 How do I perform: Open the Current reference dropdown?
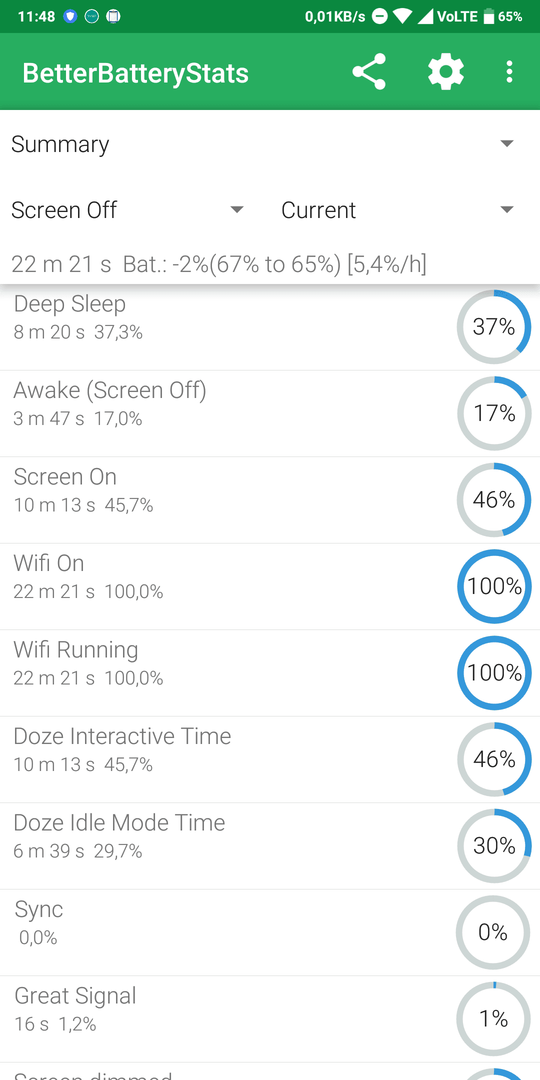398,209
